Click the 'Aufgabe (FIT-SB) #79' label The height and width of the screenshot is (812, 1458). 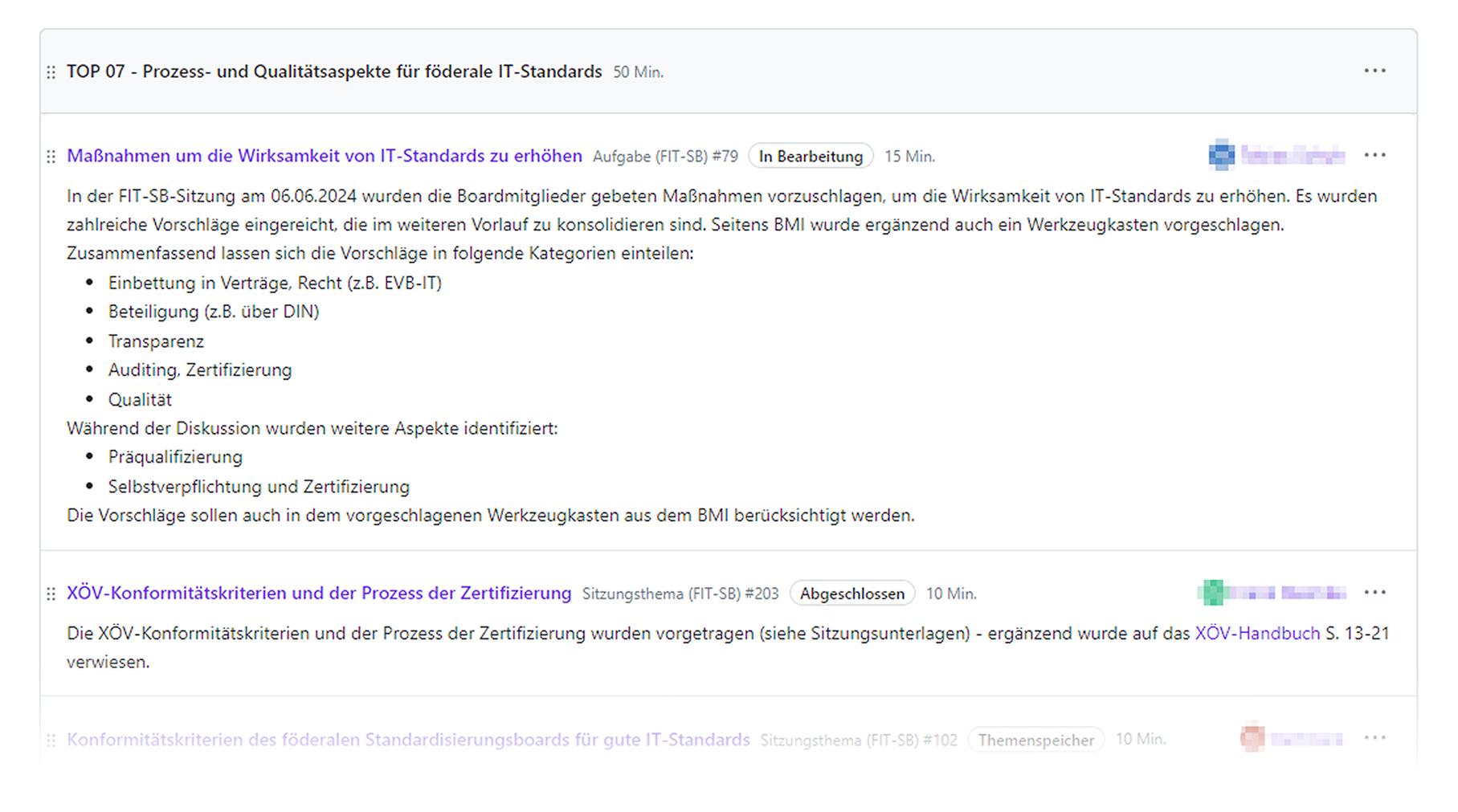(x=664, y=157)
